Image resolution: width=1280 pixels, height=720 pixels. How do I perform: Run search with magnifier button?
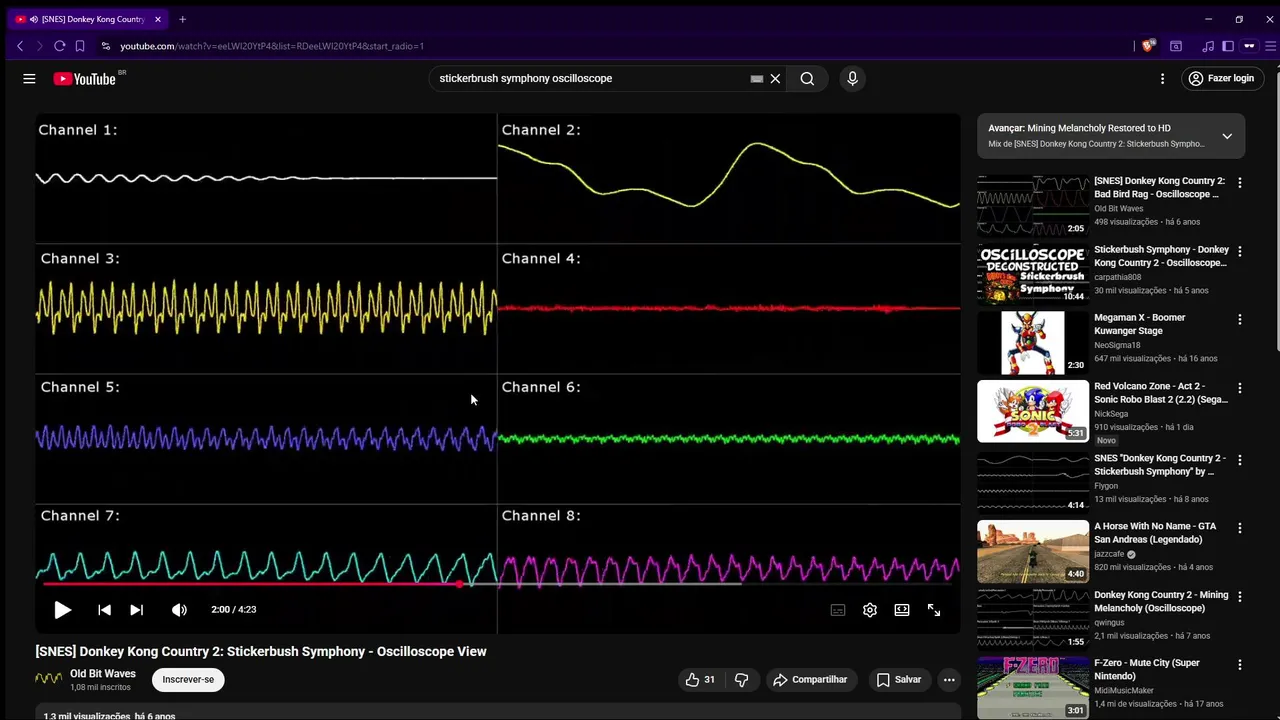807,78
